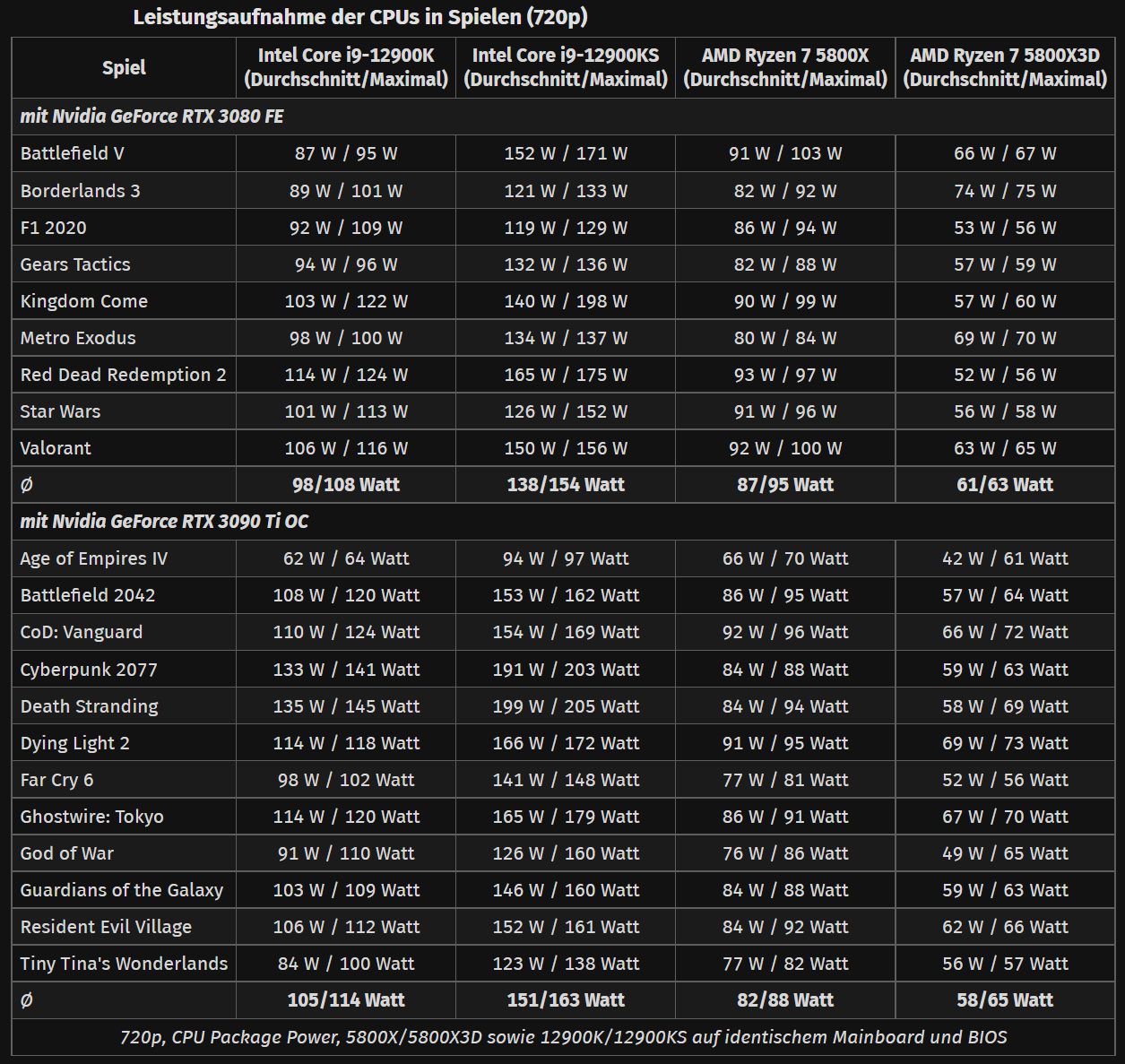Select the Intel Core i9-12900KS column header
The image size is (1125, 1064).
pos(566,67)
